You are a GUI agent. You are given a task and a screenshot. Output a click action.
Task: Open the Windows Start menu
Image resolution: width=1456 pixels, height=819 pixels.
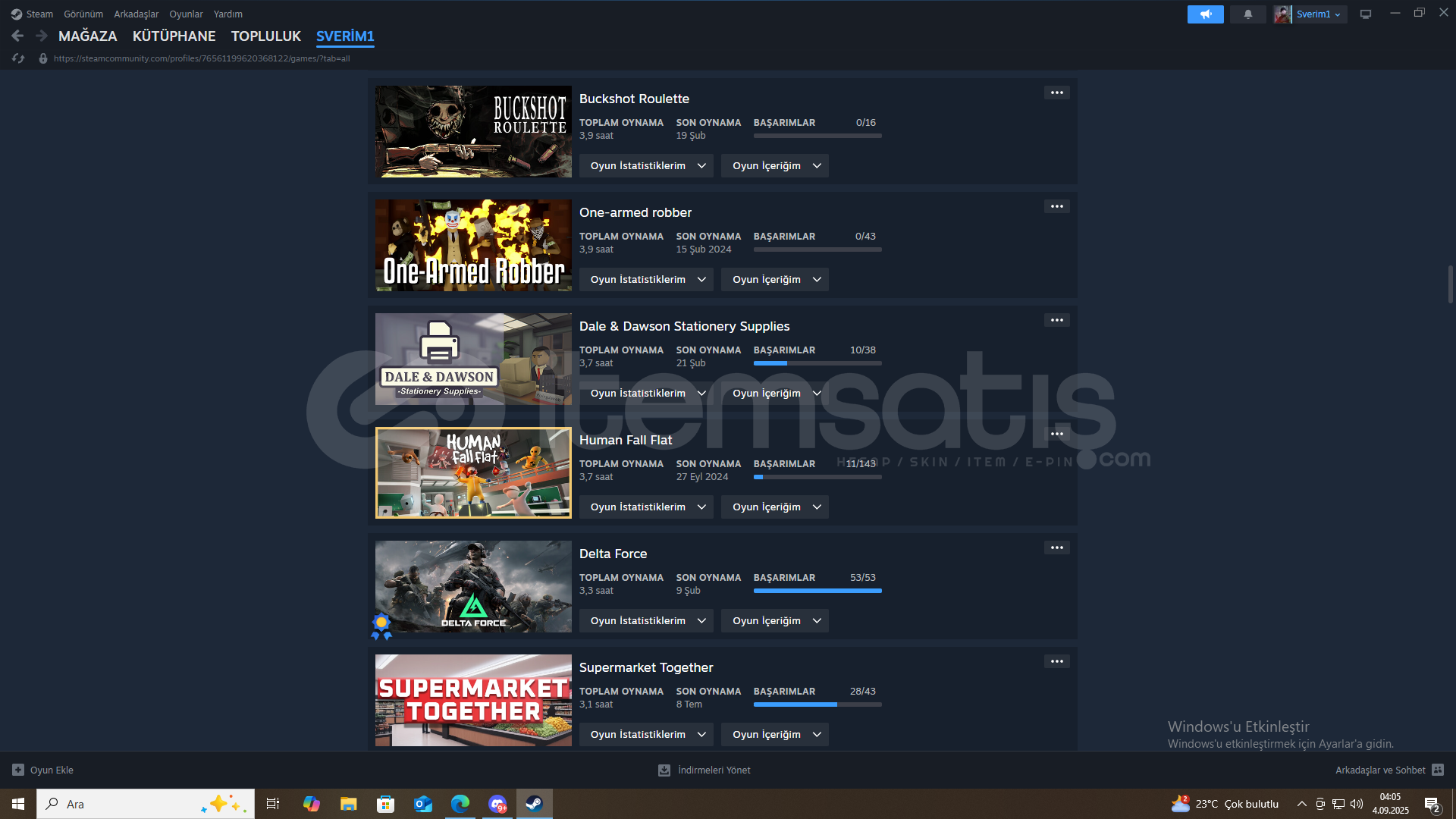pos(18,804)
